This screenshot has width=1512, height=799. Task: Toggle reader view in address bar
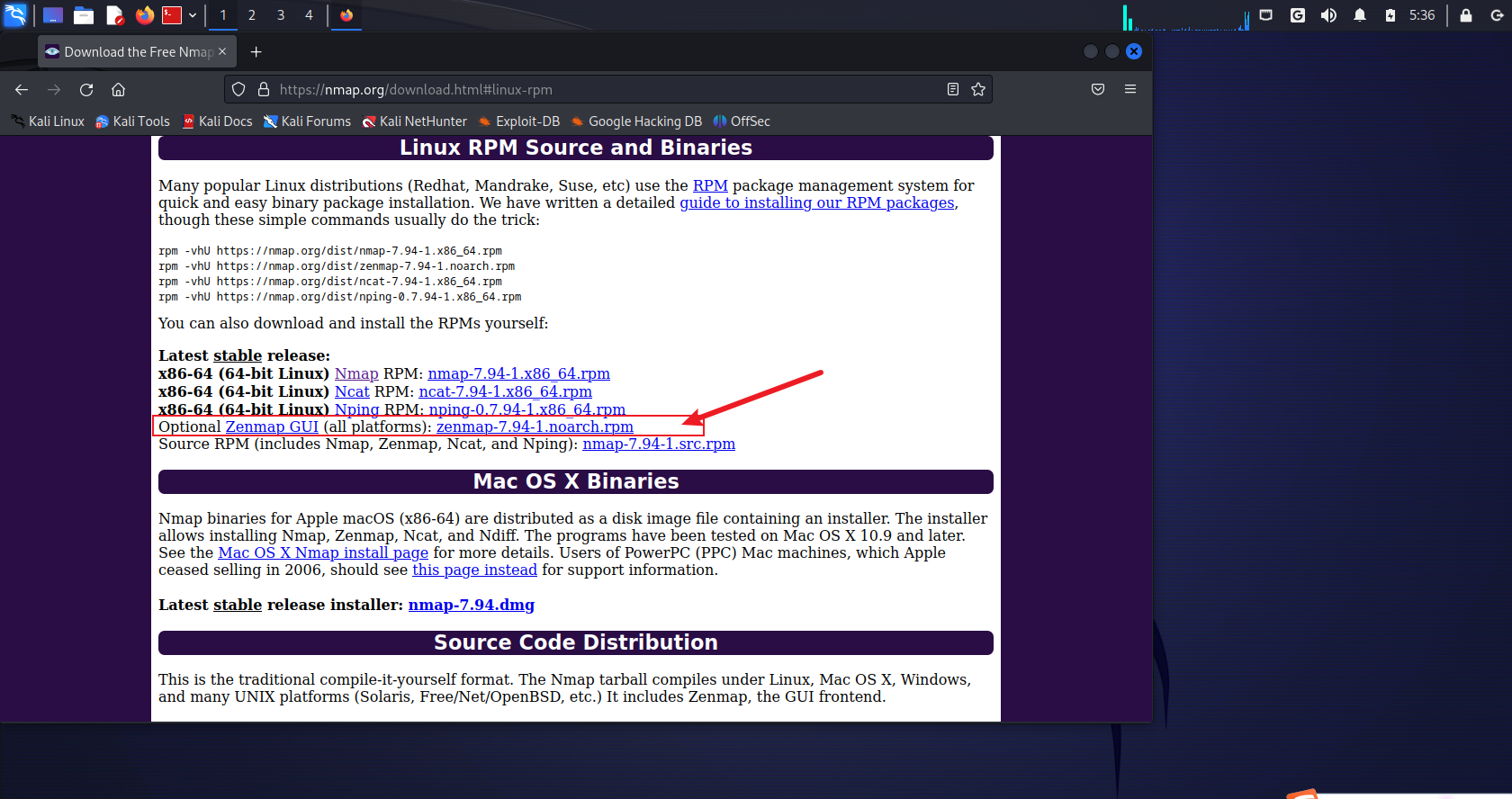coord(953,89)
